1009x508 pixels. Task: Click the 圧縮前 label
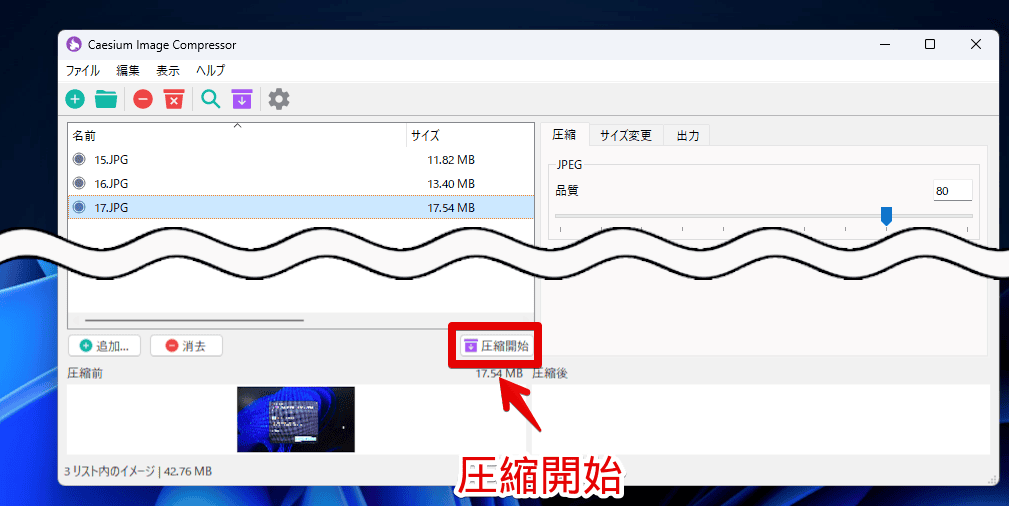click(x=85, y=373)
